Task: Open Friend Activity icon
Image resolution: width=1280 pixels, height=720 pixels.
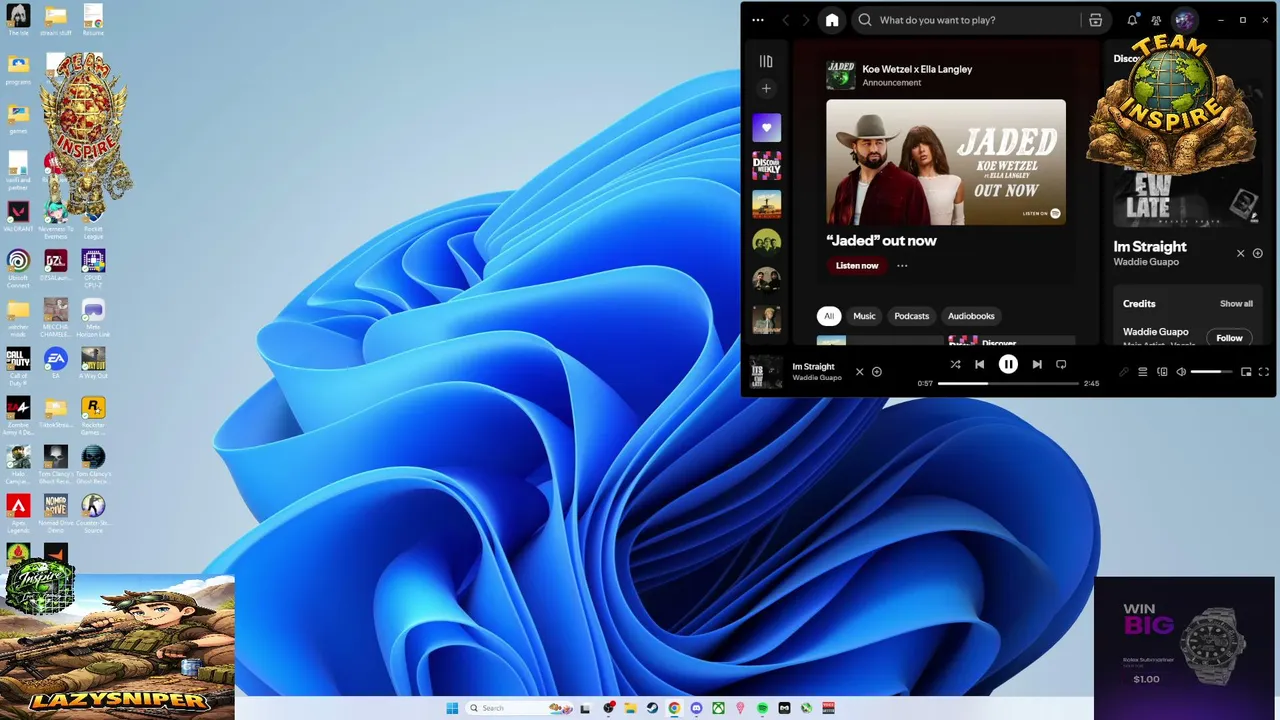Action: tap(1156, 20)
